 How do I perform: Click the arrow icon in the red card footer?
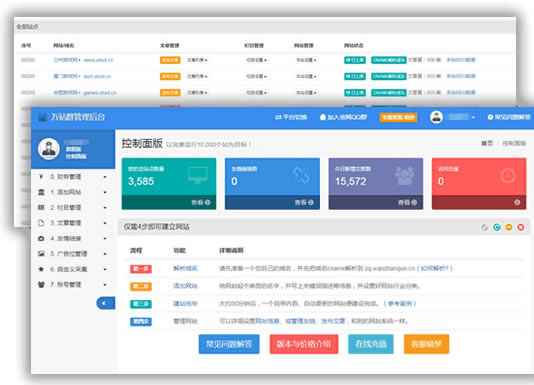[517, 202]
